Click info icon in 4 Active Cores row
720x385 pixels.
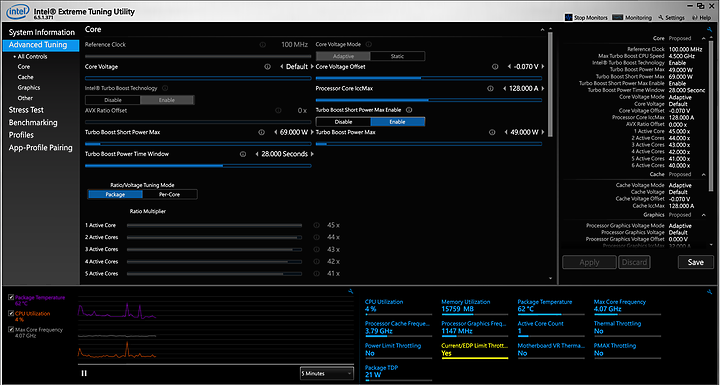click(316, 261)
